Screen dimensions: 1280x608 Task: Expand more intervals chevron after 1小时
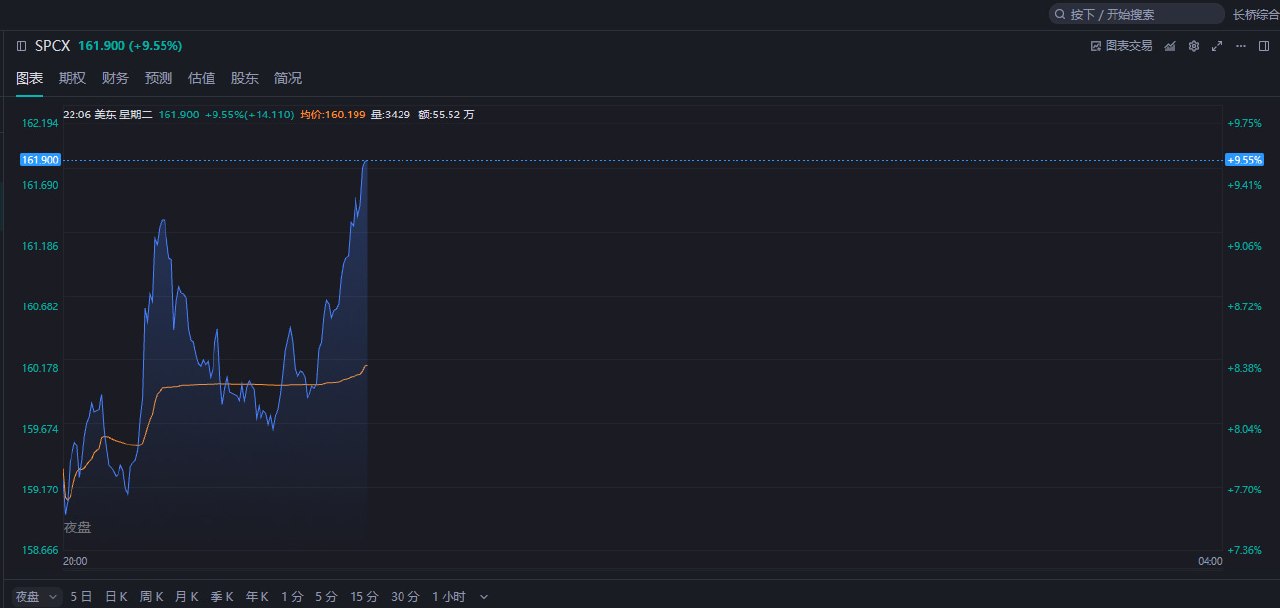(x=484, y=597)
